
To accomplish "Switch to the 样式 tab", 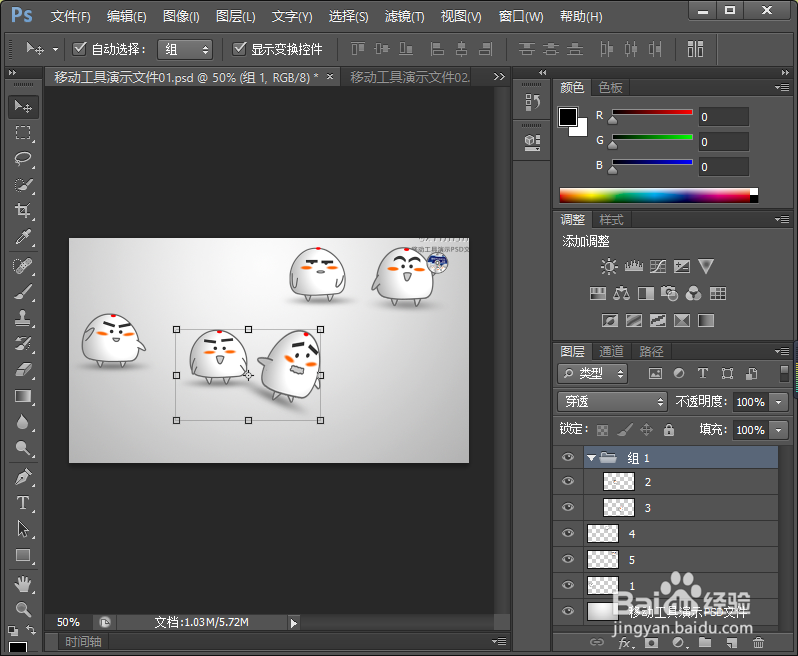I will (x=611, y=220).
